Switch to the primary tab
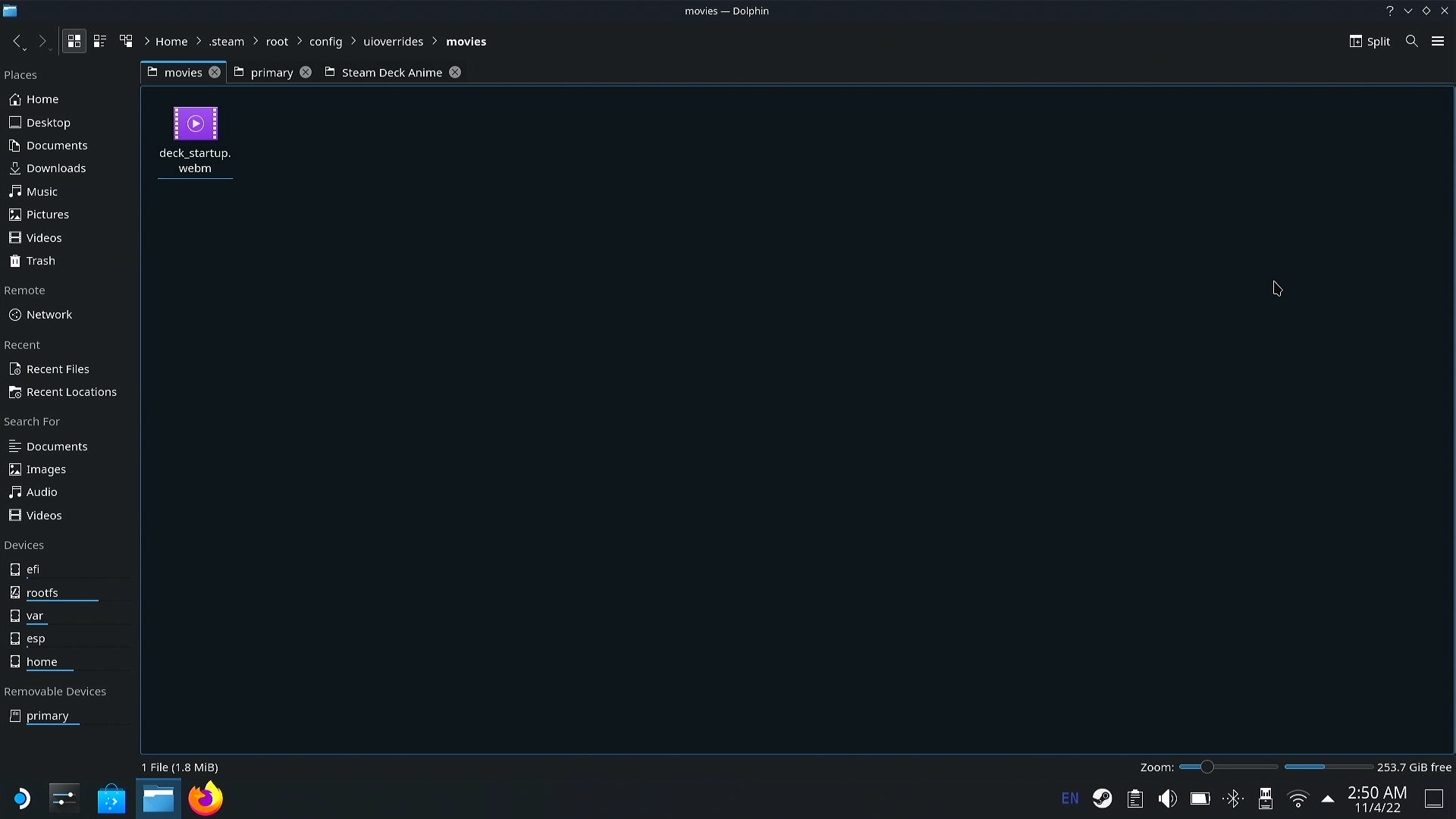Screen dimensions: 1456x819 (271, 72)
